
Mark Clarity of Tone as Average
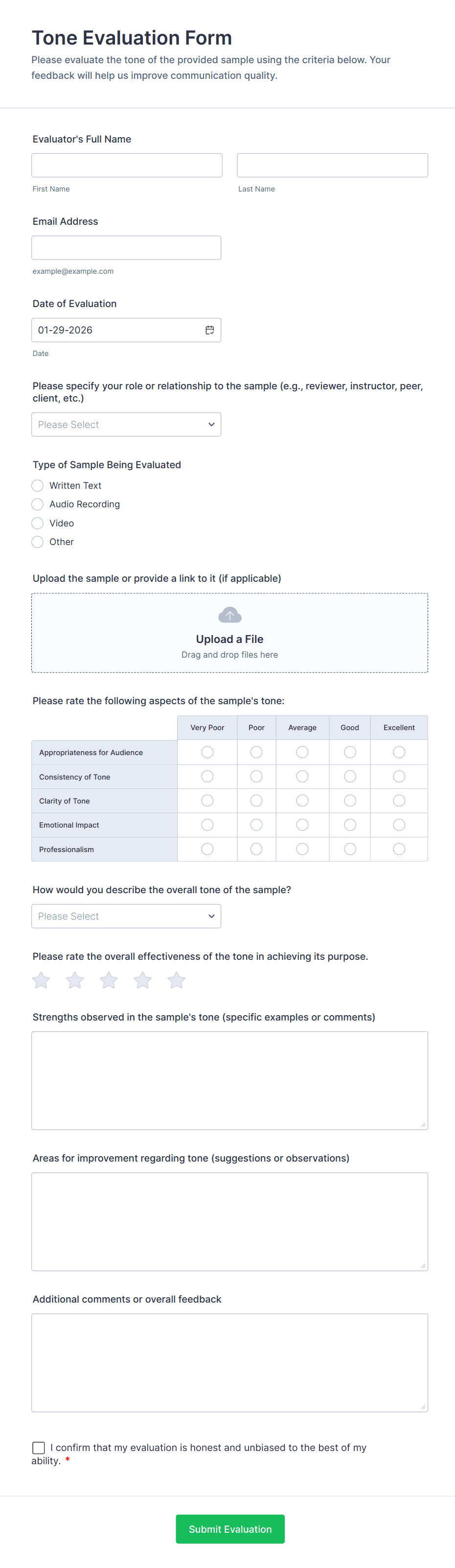302,801
